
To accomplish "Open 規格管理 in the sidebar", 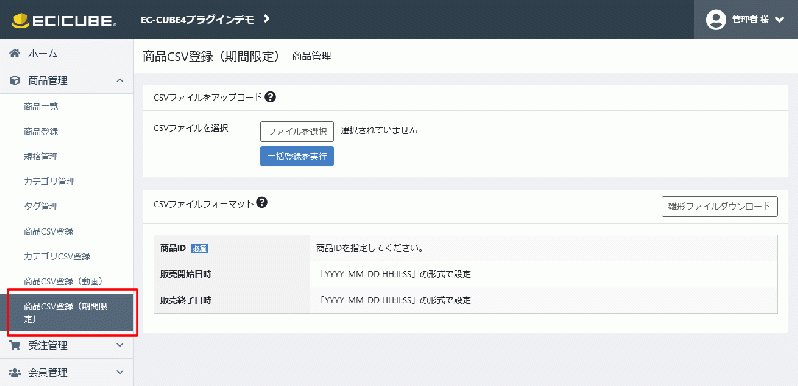I will [x=40, y=156].
